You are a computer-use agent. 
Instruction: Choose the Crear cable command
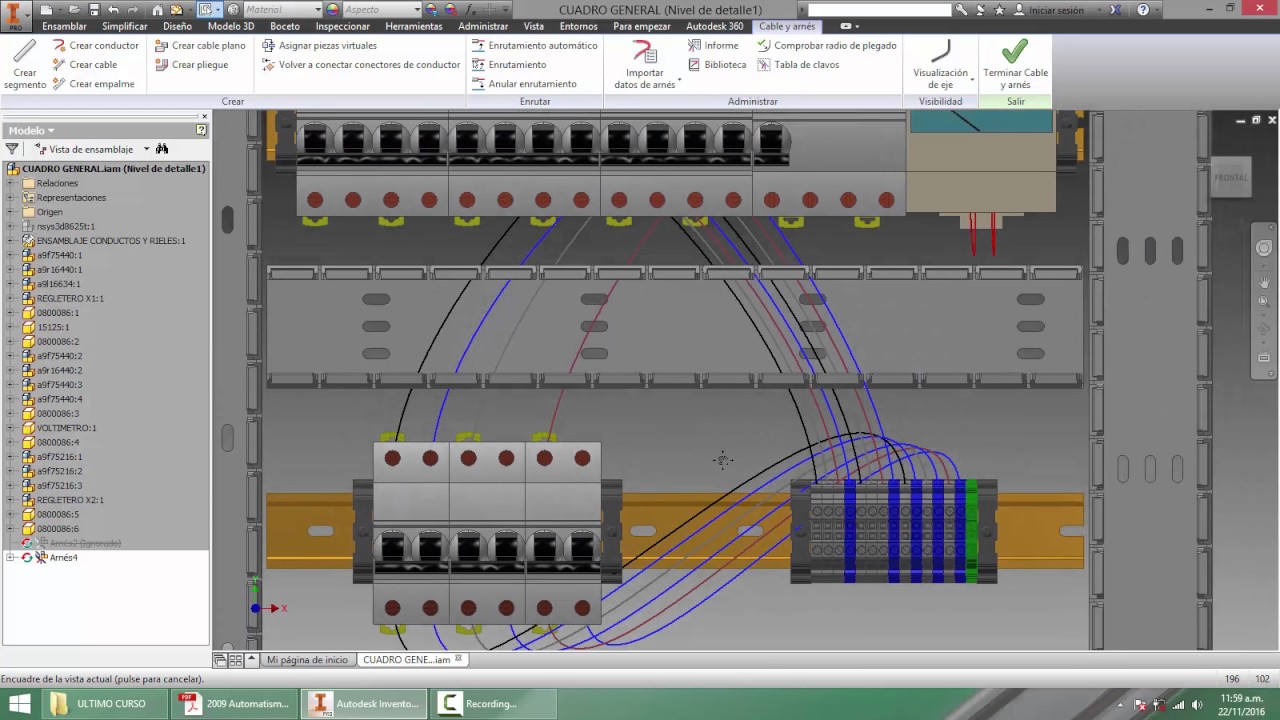pyautogui.click(x=85, y=65)
